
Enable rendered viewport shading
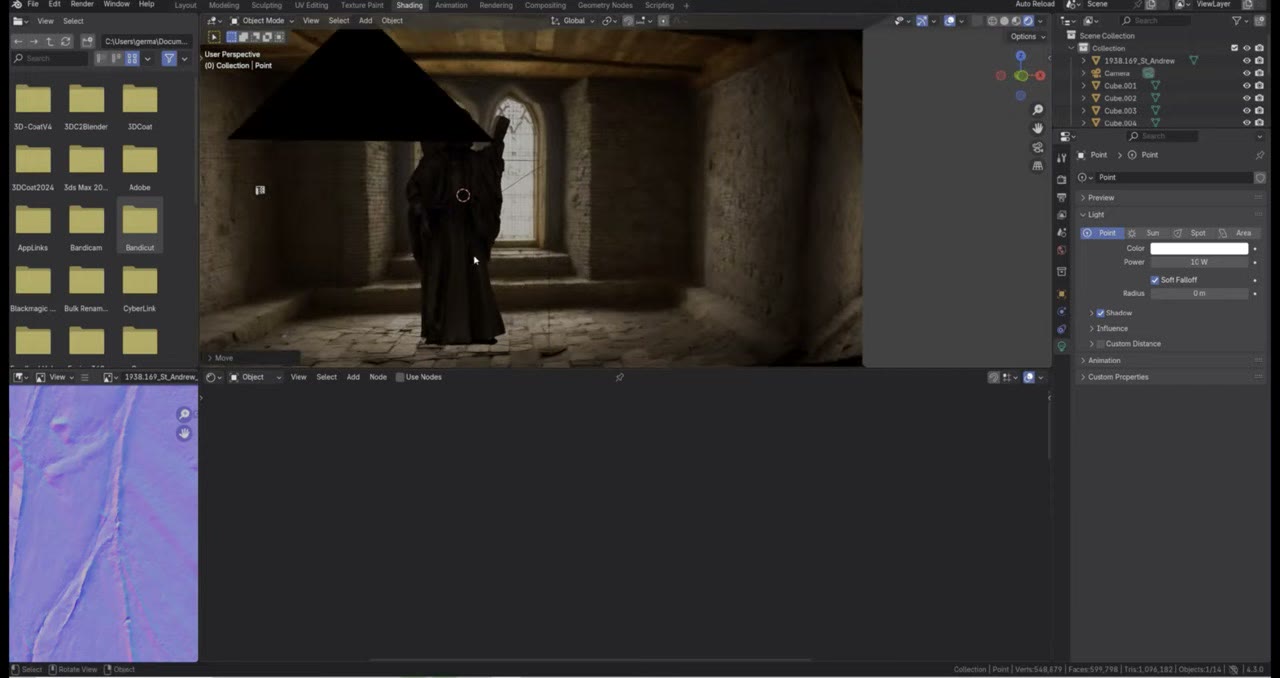1028,21
